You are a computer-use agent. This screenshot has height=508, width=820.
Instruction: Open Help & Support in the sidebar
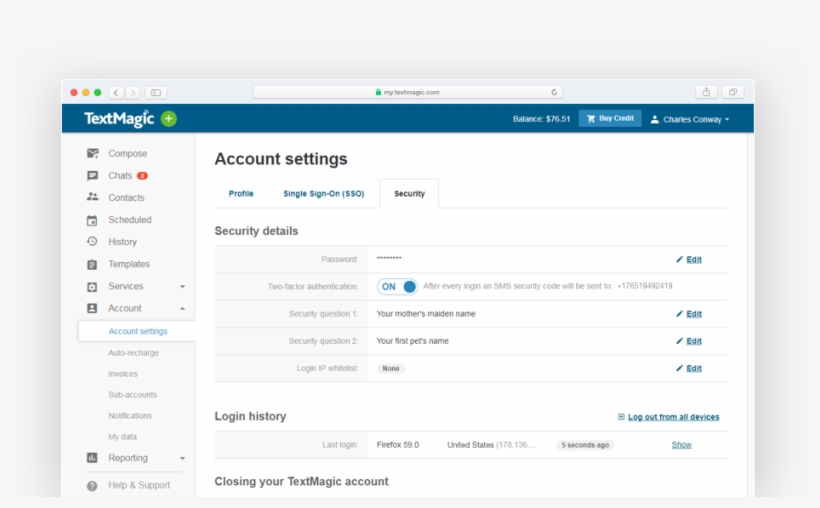click(x=139, y=485)
